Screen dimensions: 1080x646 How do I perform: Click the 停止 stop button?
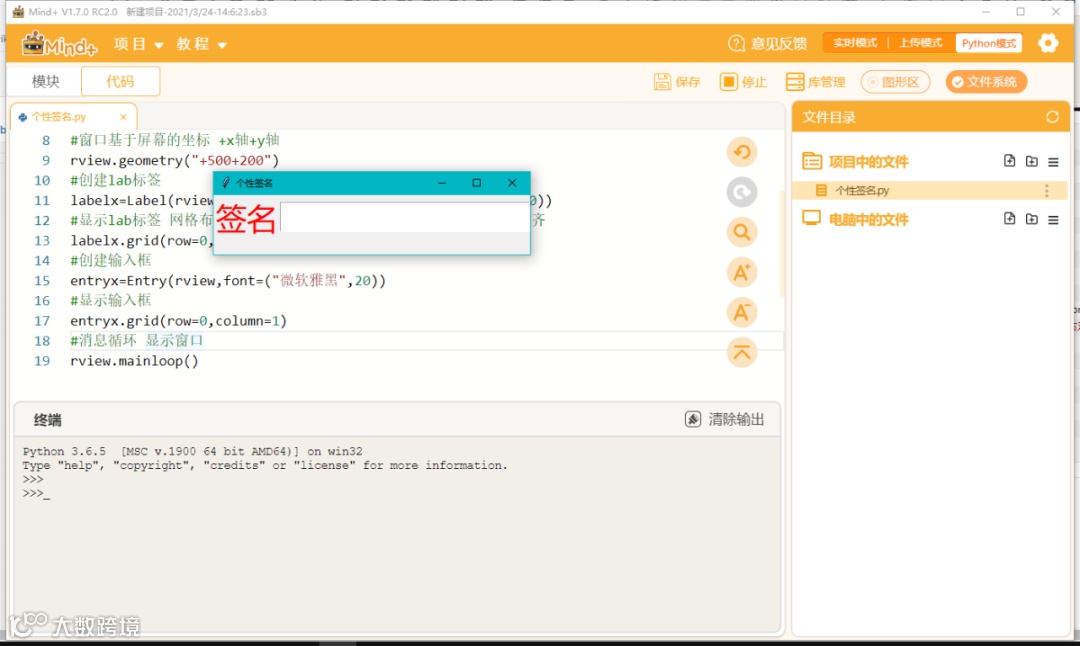(x=742, y=82)
